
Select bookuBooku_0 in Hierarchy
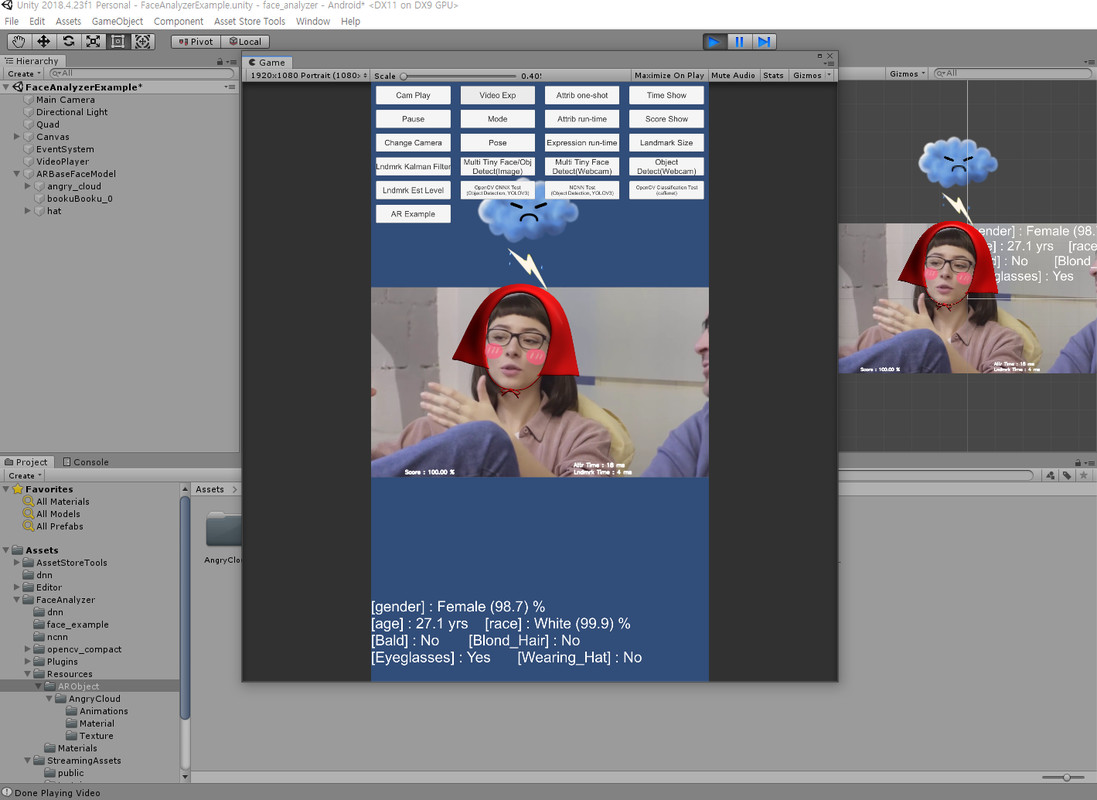point(79,199)
